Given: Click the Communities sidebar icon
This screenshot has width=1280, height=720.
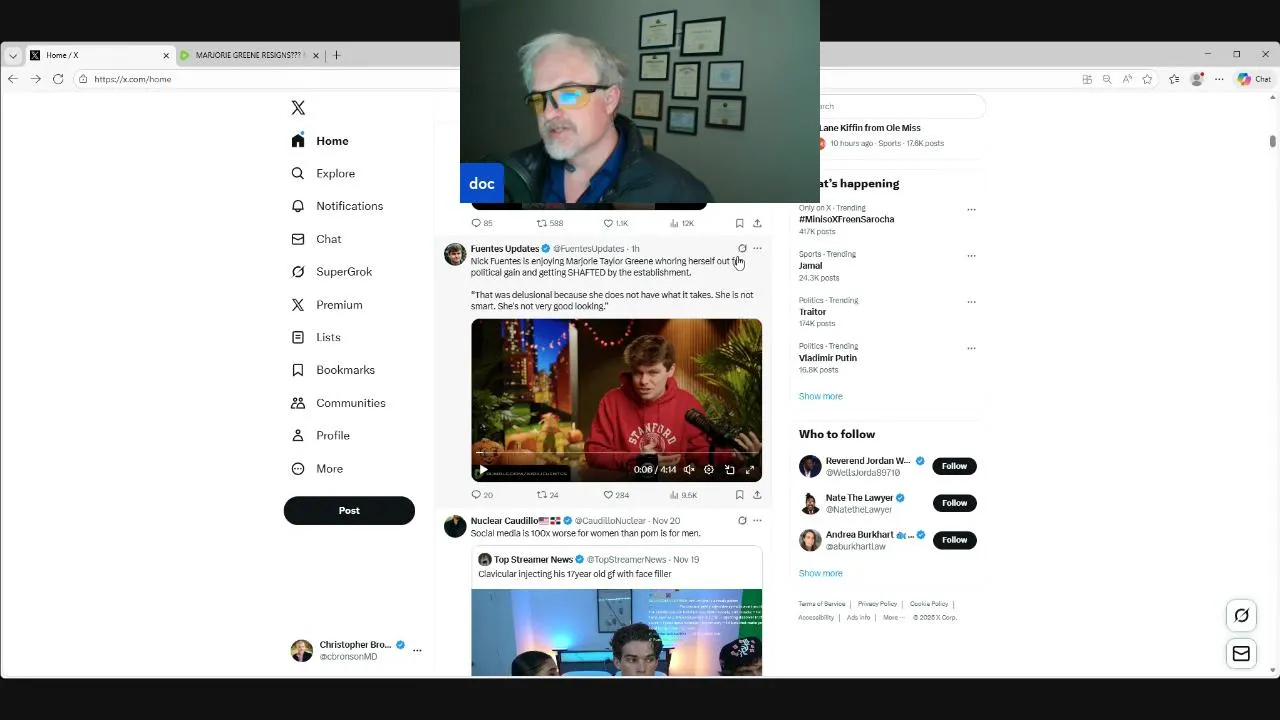Looking at the screenshot, I should 298,403.
